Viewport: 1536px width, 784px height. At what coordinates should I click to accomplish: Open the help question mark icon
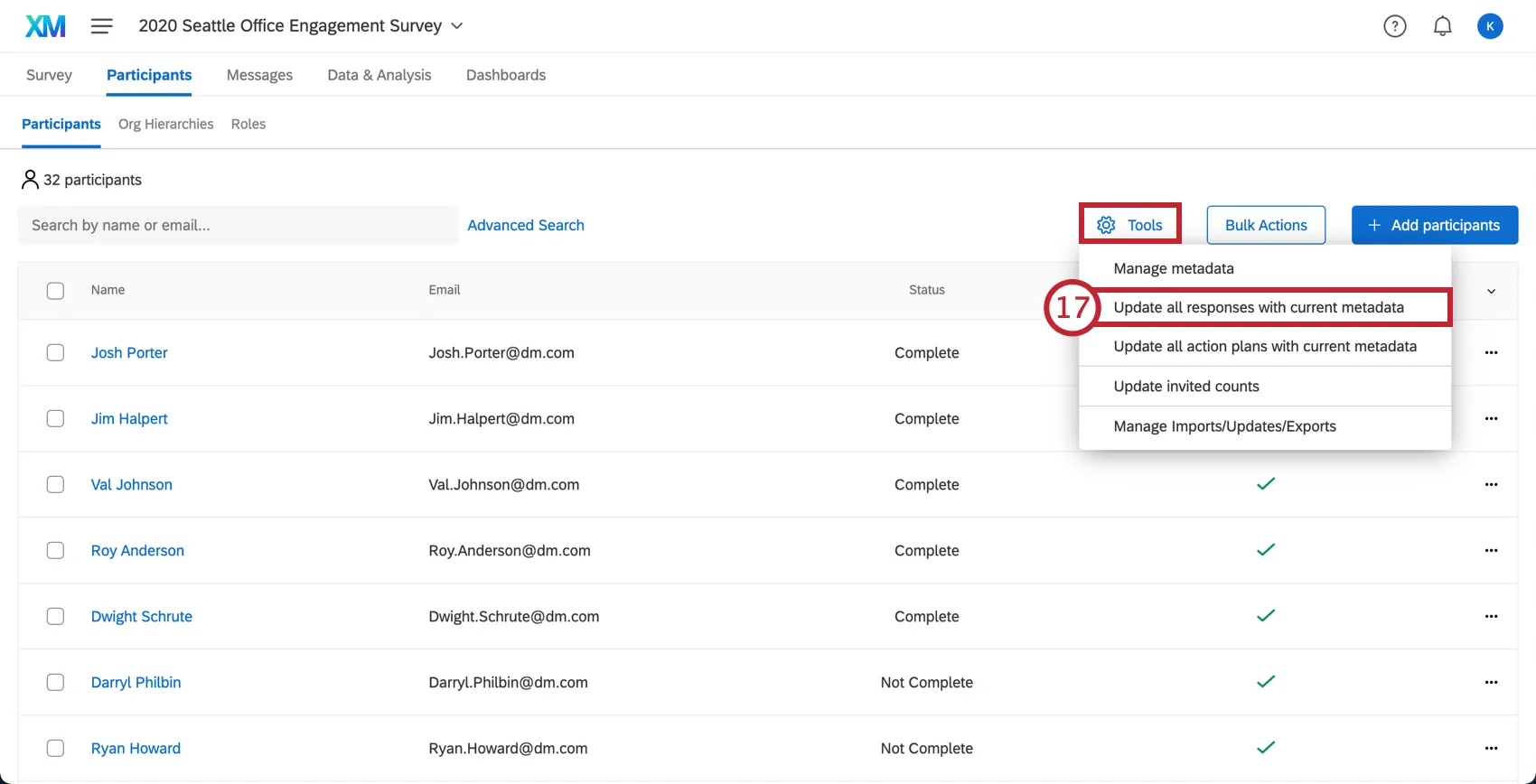[1395, 26]
